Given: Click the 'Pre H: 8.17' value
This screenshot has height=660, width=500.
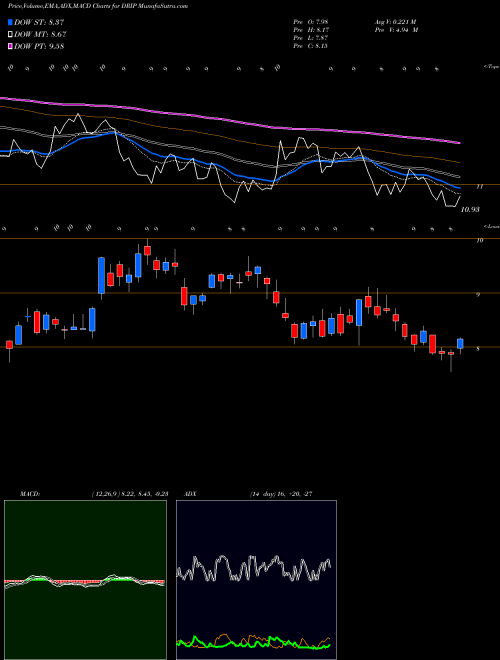Looking at the screenshot, I should click(311, 30).
